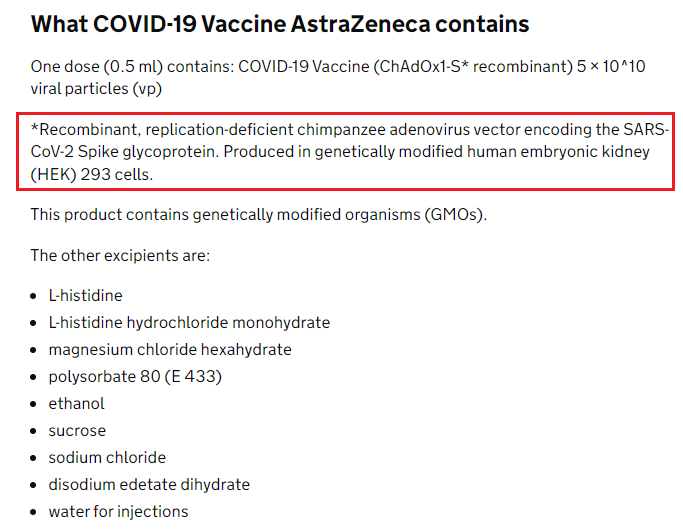
Task: Select 'water for injections' list item
Action: (118, 512)
